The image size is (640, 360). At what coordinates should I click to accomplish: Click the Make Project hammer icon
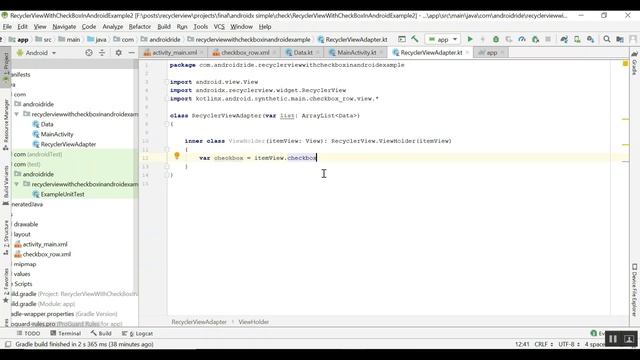point(415,39)
